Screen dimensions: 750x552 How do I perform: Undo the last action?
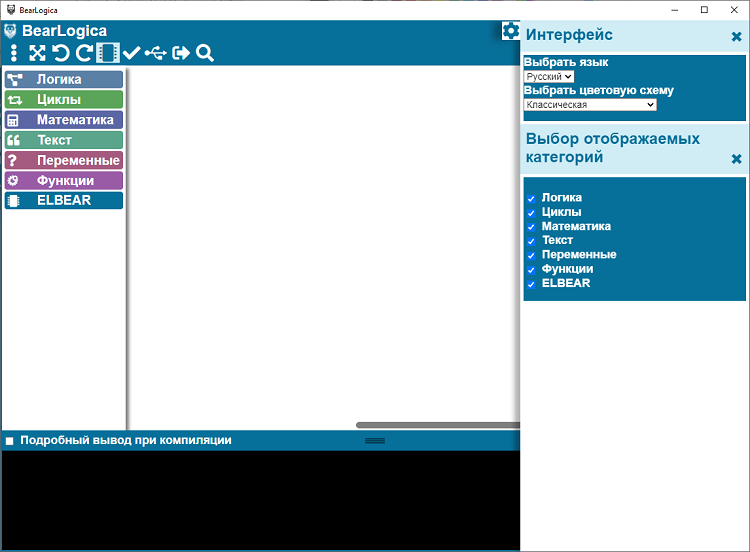pyautogui.click(x=60, y=53)
